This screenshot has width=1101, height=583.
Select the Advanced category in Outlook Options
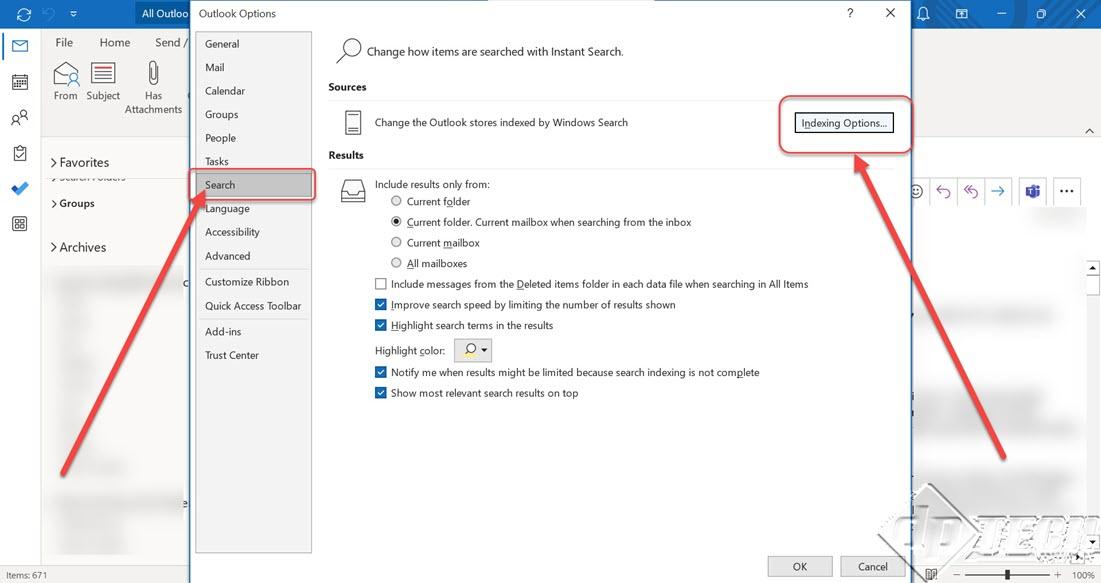point(253,256)
